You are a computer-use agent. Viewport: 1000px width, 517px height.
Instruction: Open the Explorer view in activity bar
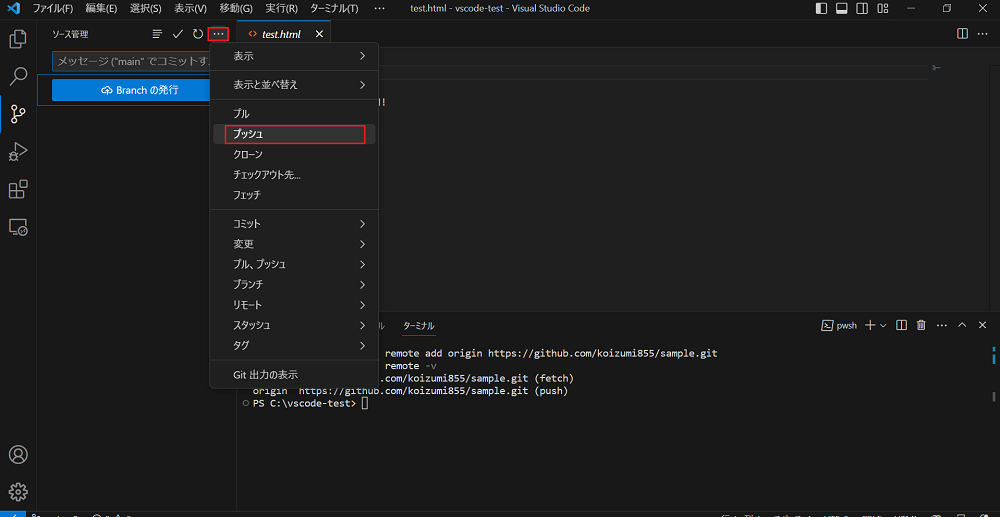pos(18,40)
